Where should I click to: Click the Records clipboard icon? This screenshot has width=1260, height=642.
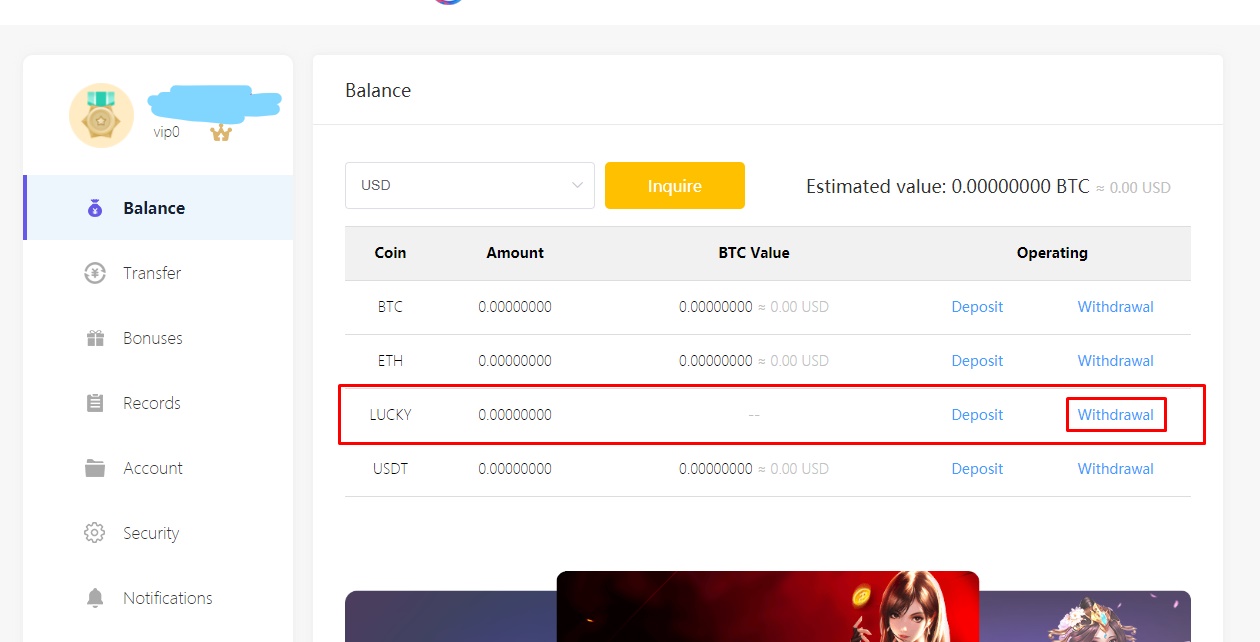[x=95, y=403]
